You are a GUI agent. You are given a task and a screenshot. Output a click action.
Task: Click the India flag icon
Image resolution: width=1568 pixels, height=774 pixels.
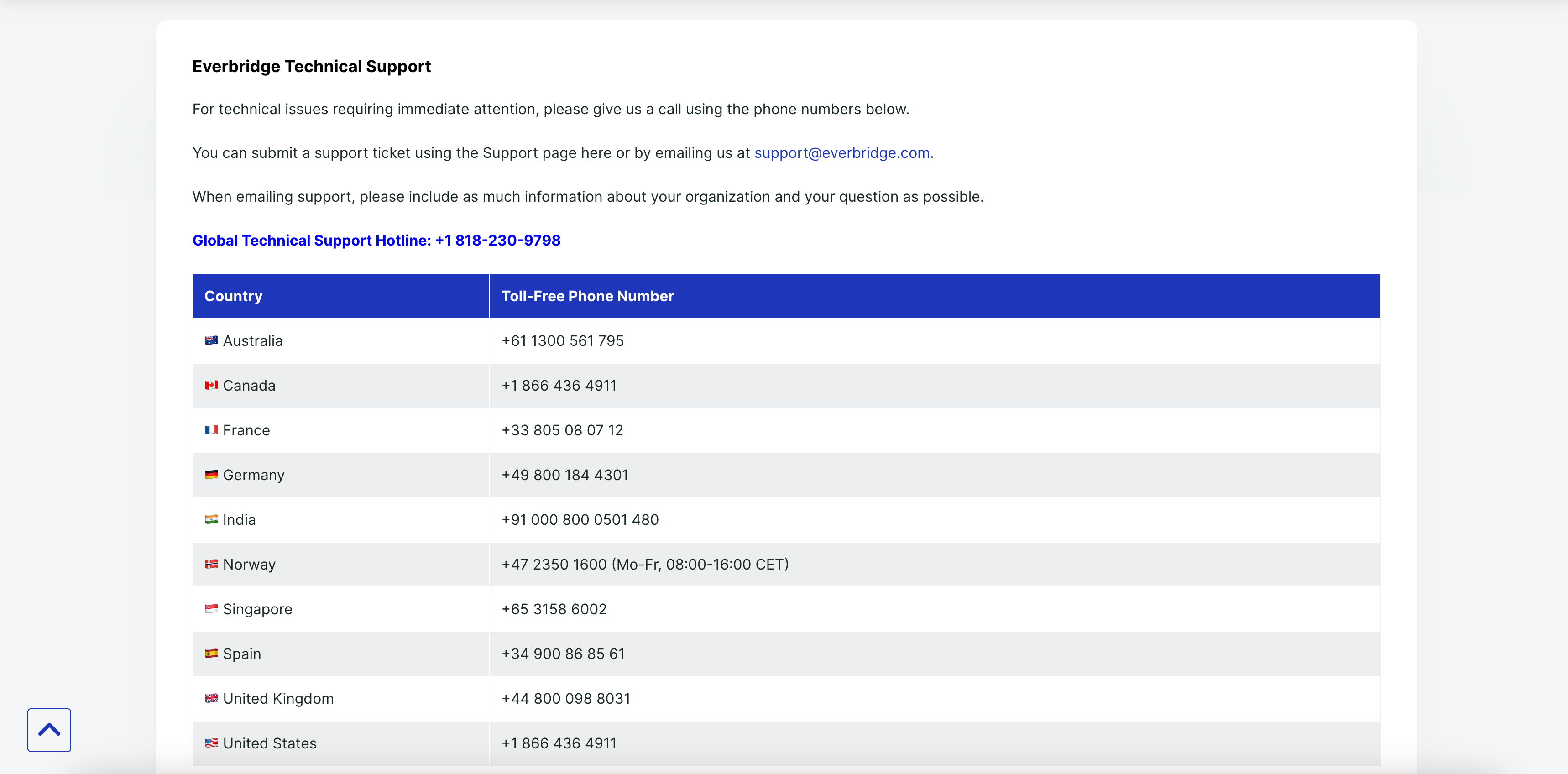click(x=211, y=520)
